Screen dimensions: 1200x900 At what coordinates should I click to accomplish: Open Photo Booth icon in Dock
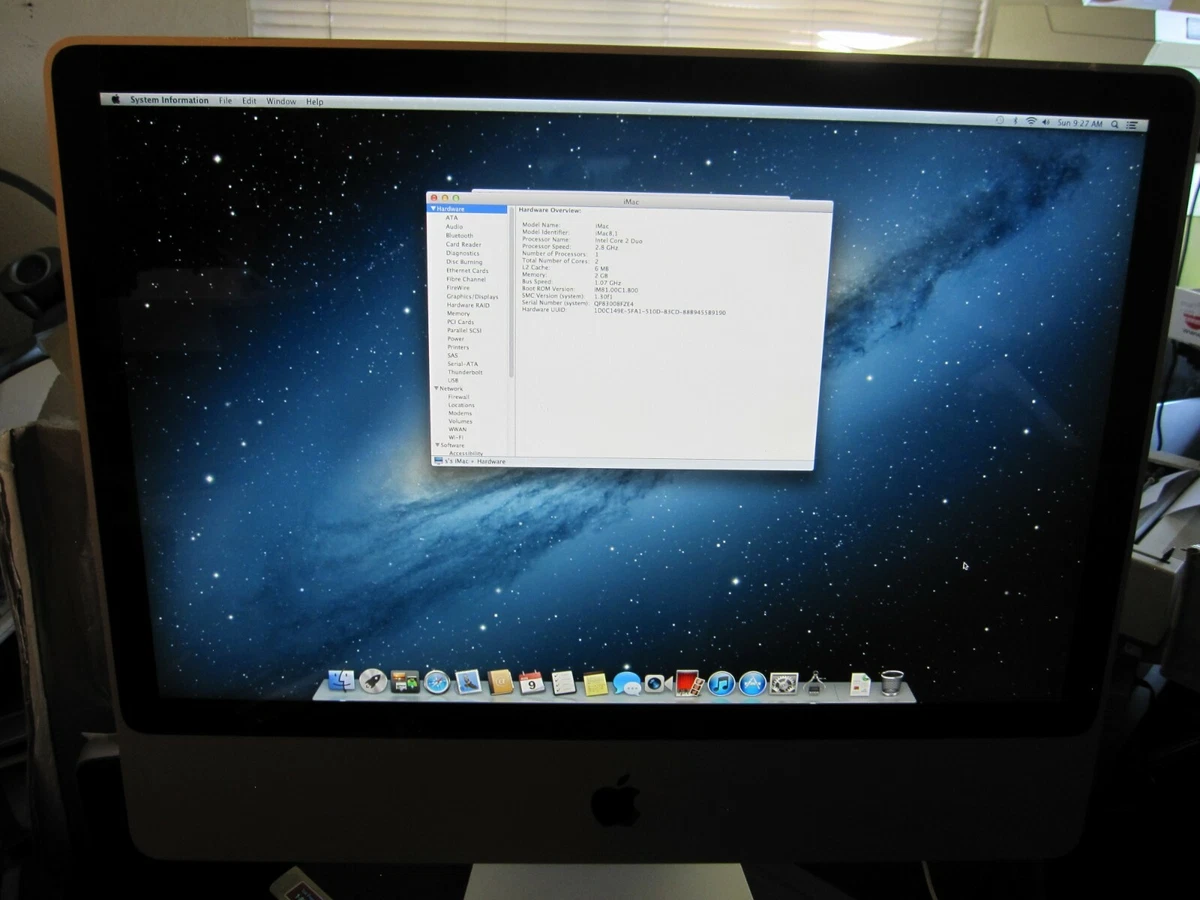click(688, 683)
